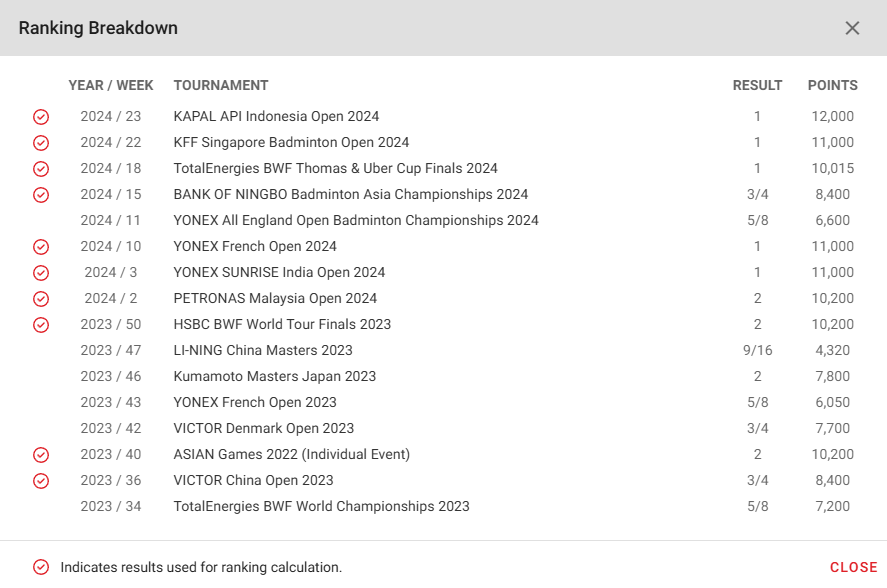
Task: Click the check icon next to ASIAN Games 2022
Action: 41,455
